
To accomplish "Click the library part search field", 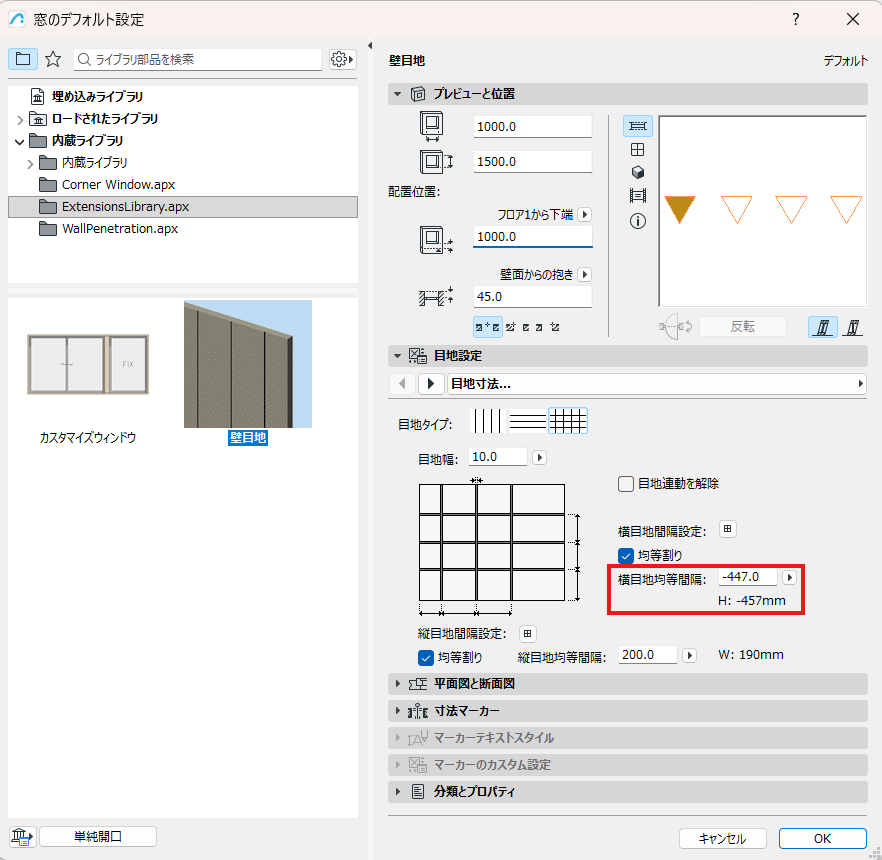I will point(197,60).
